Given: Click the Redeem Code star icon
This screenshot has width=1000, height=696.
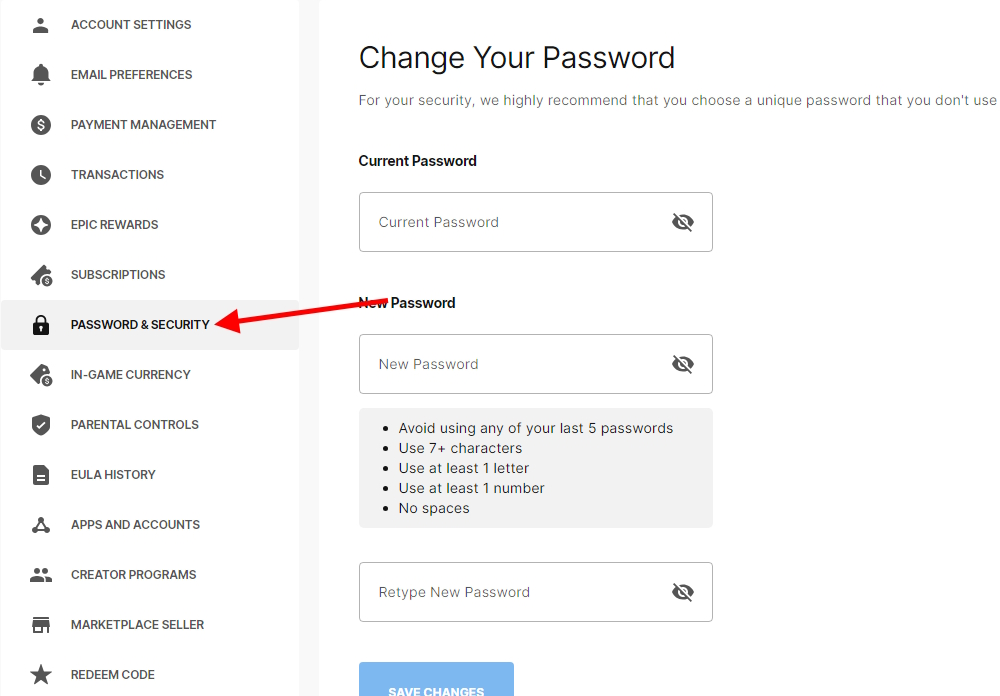Looking at the screenshot, I should point(40,674).
